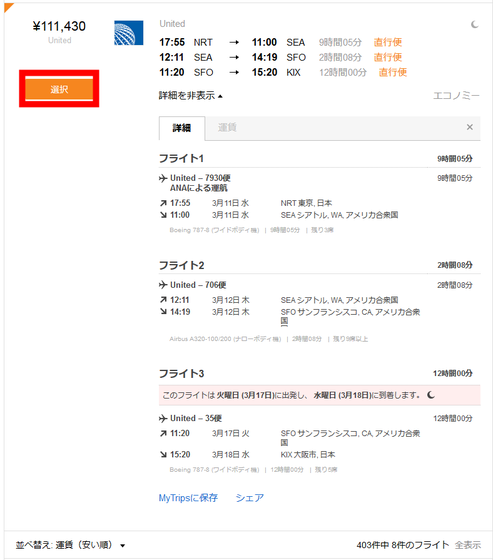493x560 pixels.
Task: Click 直行便 link on the SFO-KIX row
Action: point(393,72)
